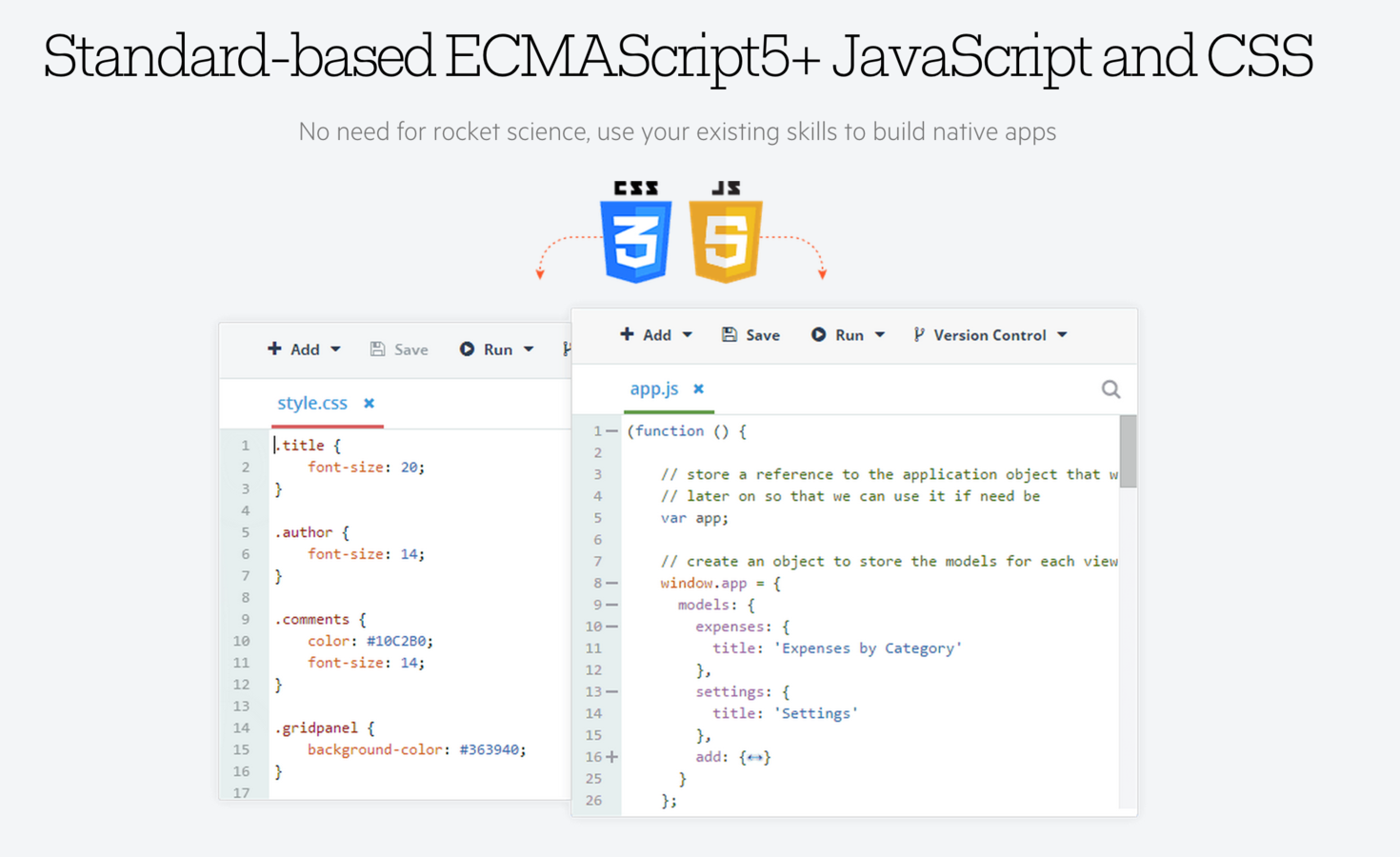The width and height of the screenshot is (1400, 857).
Task: Click the .comments selector
Action: click(x=313, y=620)
